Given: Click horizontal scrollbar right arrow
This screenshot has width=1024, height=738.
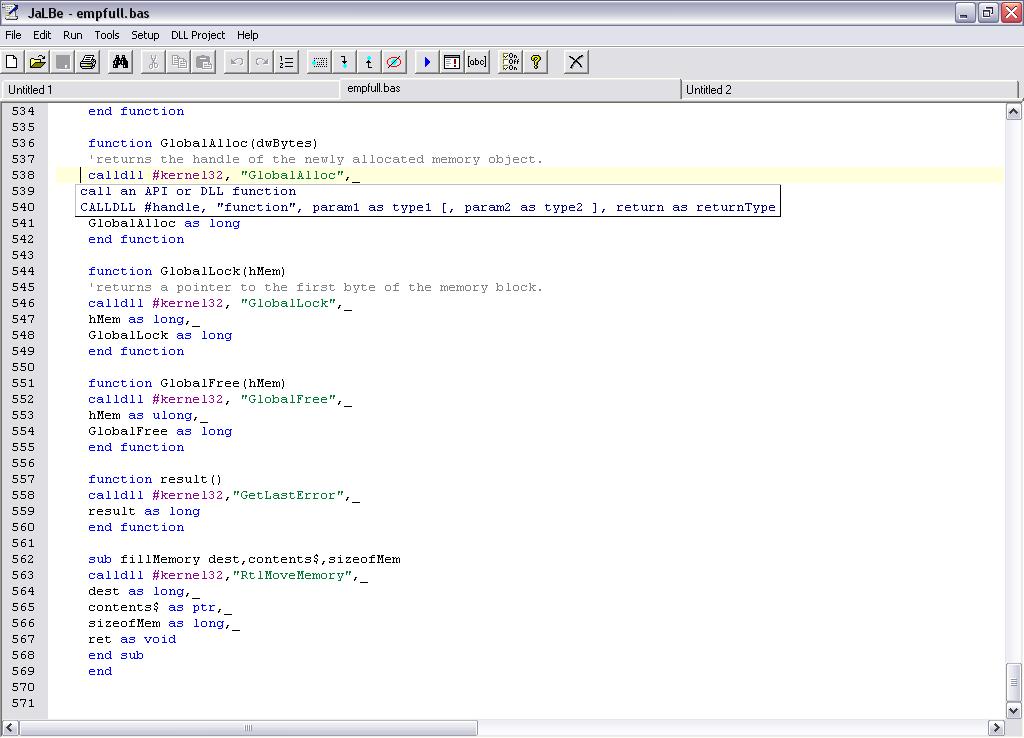Looking at the screenshot, I should point(996,728).
